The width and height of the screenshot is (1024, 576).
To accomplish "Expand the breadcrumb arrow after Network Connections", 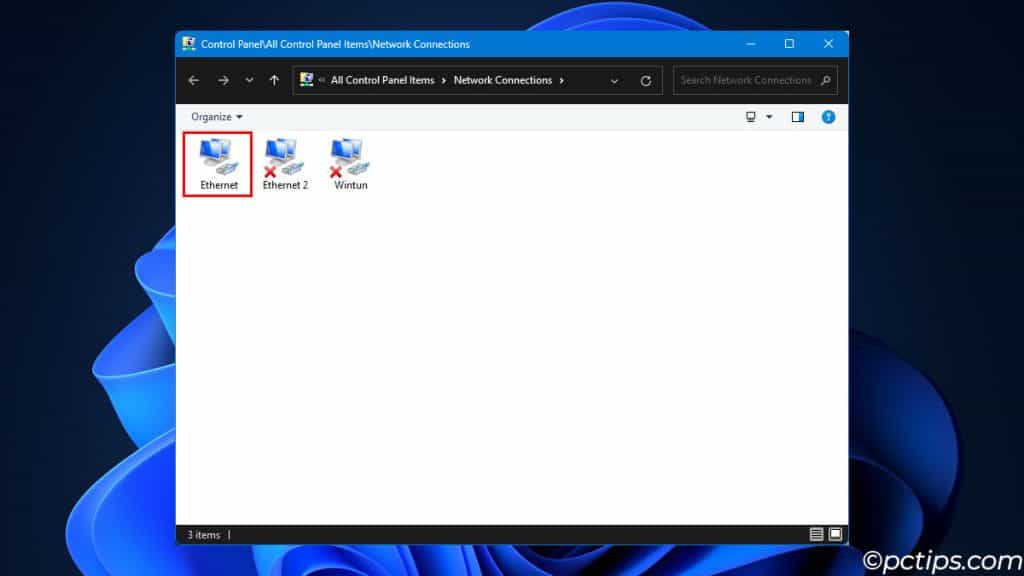I will (x=563, y=80).
